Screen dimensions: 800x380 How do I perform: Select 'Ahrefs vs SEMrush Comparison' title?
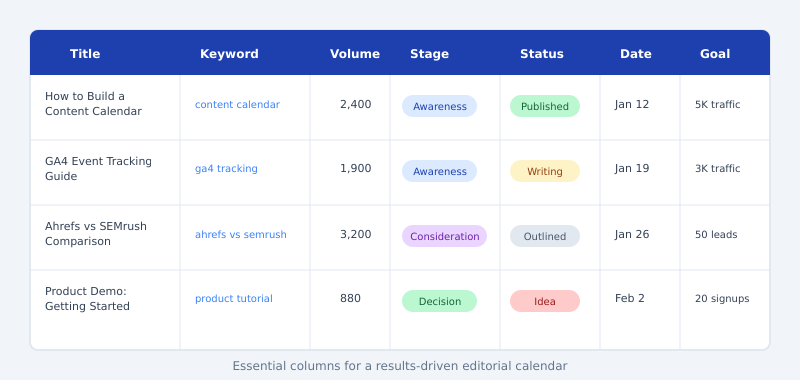click(96, 234)
